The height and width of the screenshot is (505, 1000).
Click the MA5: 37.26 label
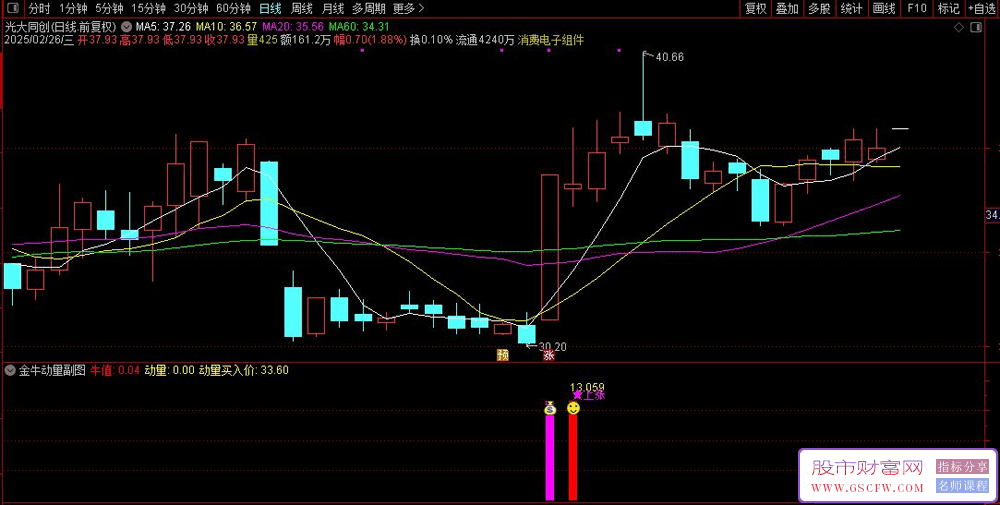(163, 27)
